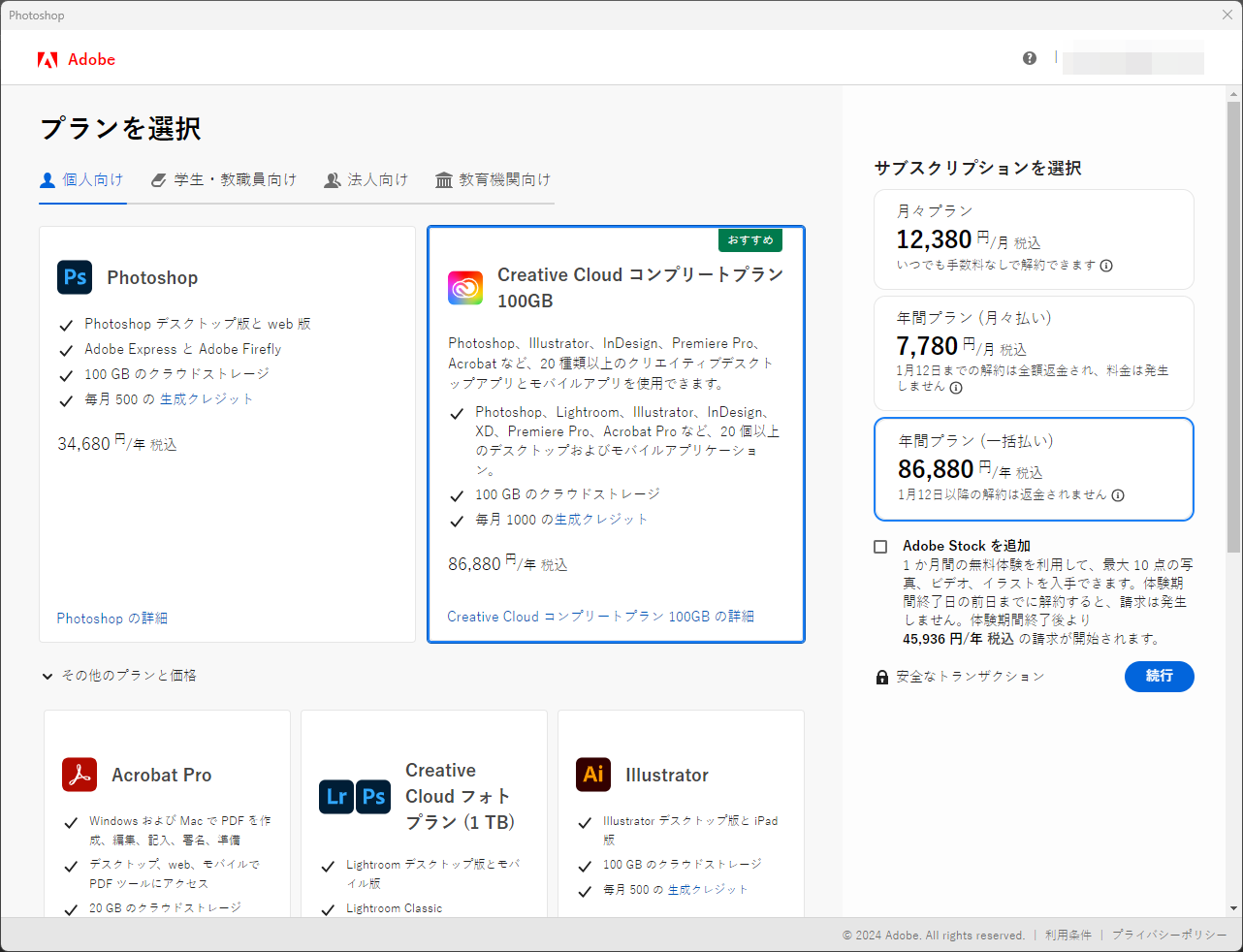Select the Acrobat Pro plan card
Image resolution: width=1243 pixels, height=952 pixels.
tap(167, 814)
